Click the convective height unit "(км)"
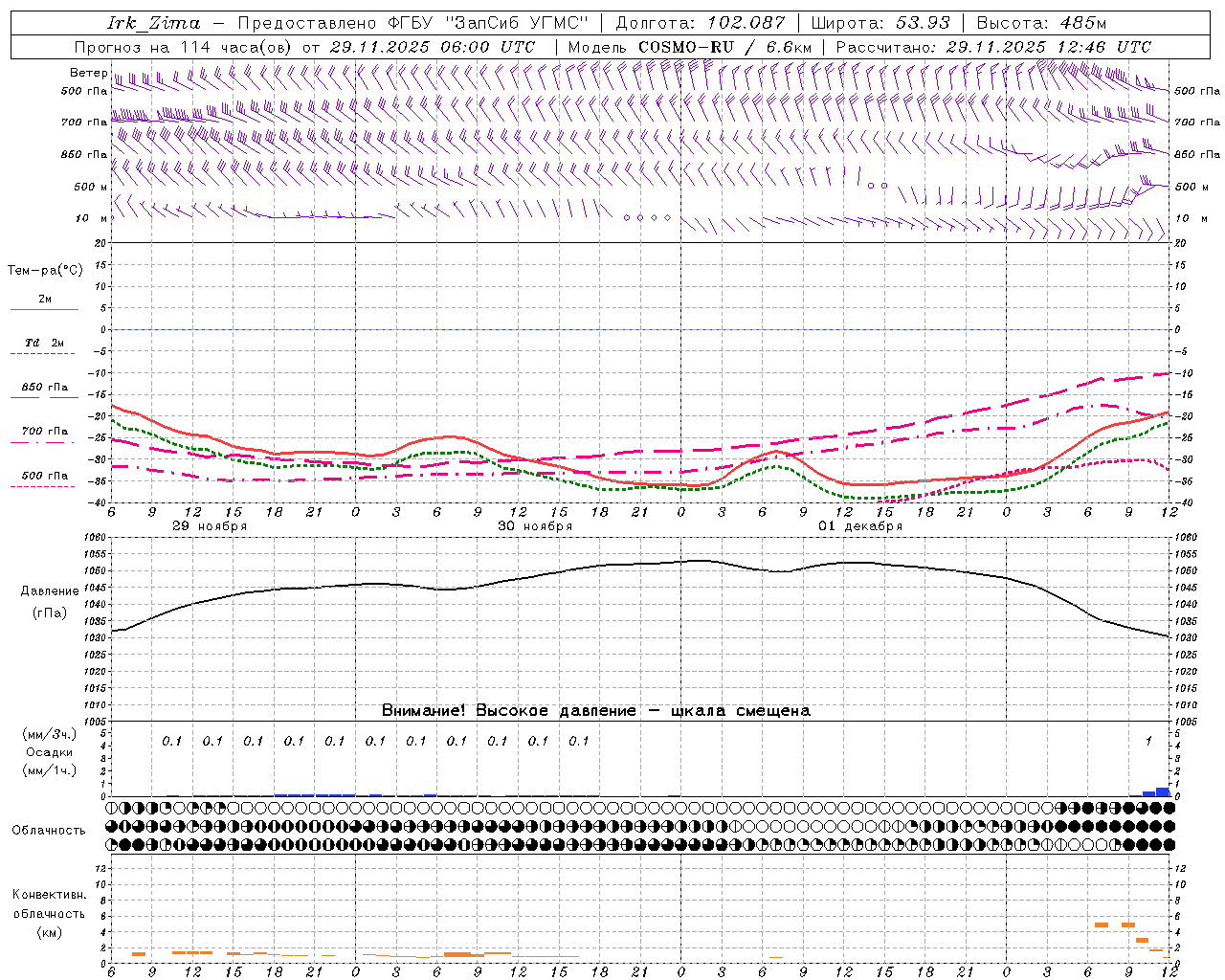Image resolution: width=1225 pixels, height=980 pixels. click(49, 932)
